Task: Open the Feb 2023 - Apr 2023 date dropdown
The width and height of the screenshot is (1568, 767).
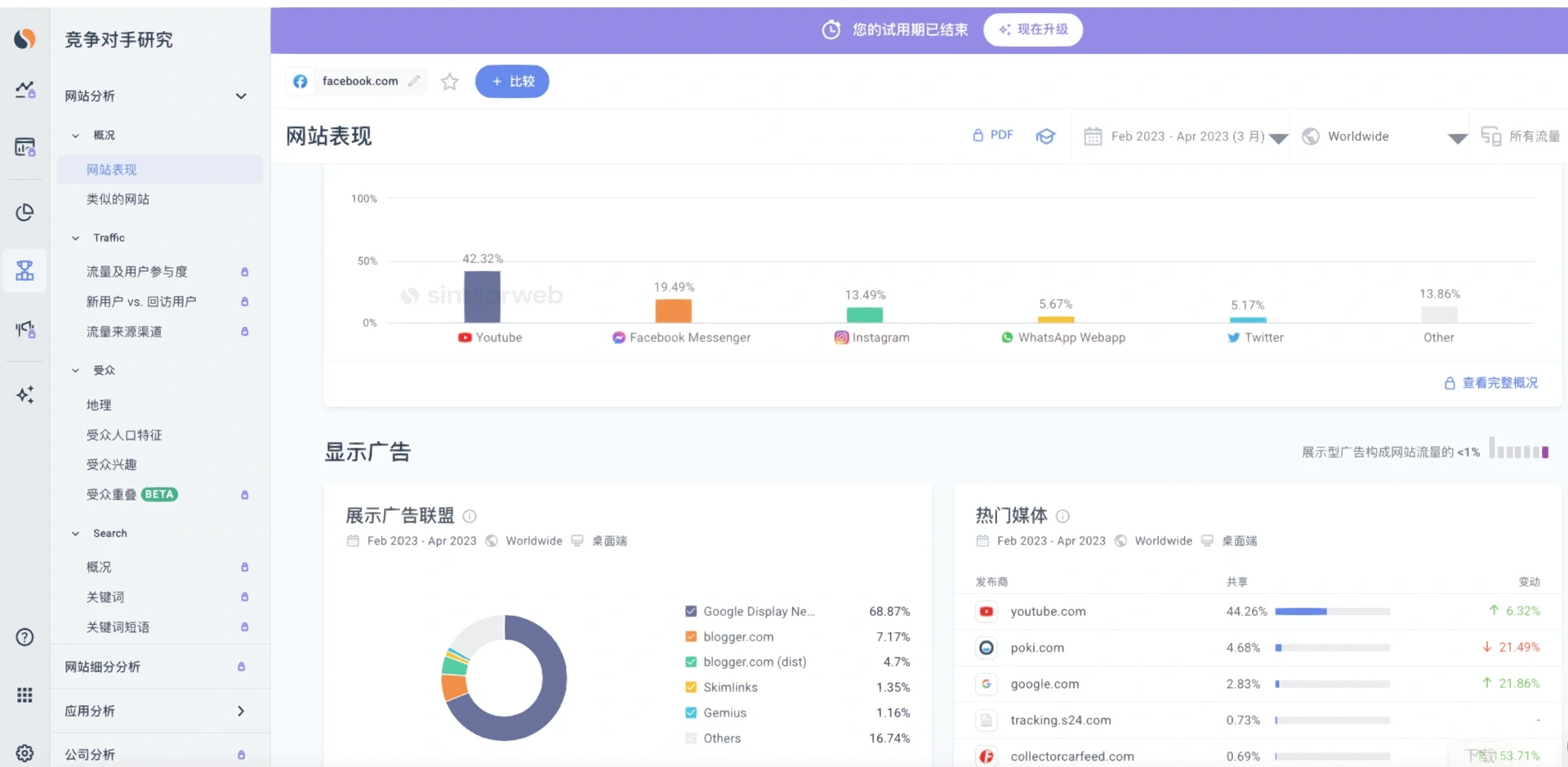Action: (x=1187, y=136)
